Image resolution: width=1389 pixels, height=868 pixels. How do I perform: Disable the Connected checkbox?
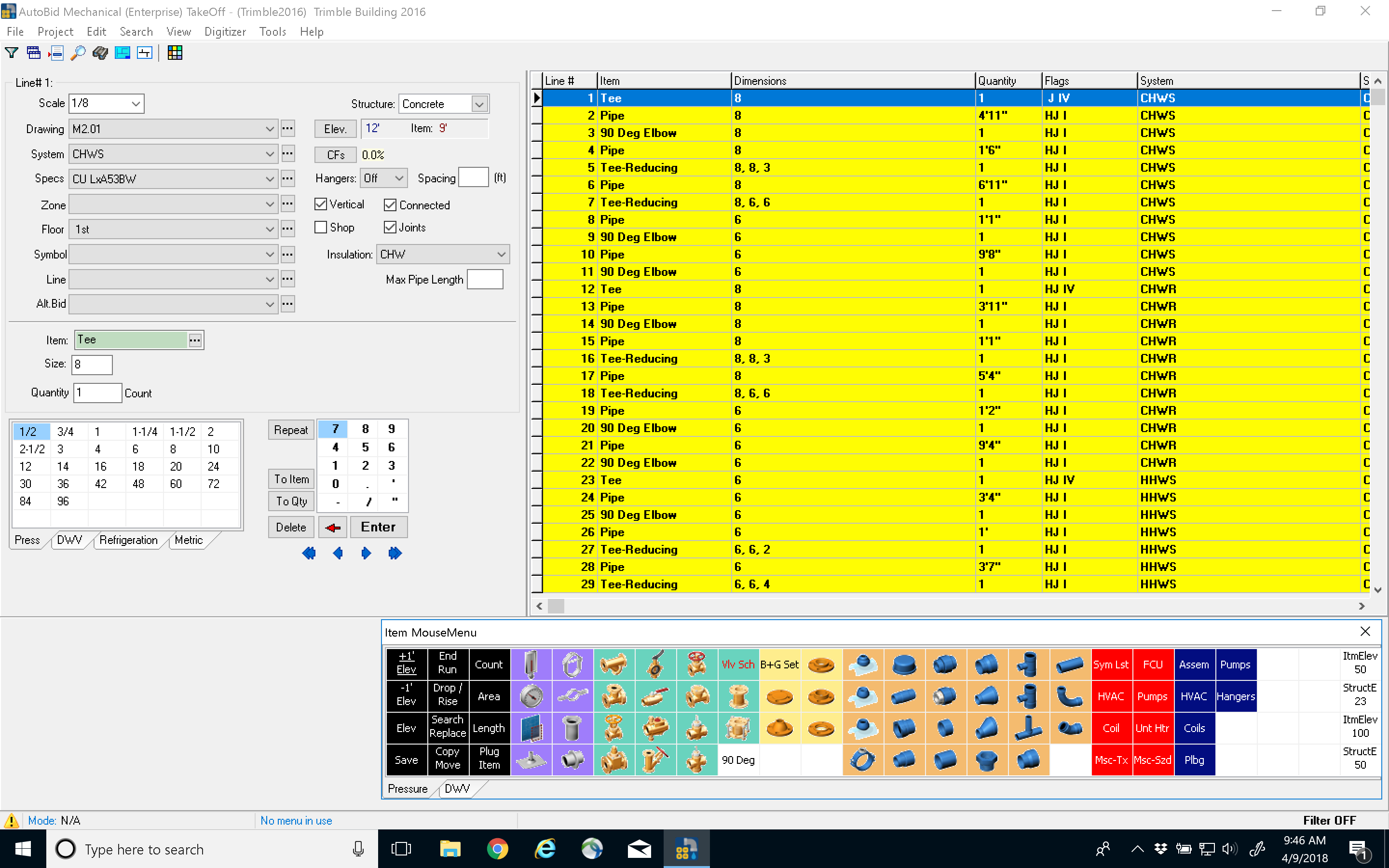(390, 204)
